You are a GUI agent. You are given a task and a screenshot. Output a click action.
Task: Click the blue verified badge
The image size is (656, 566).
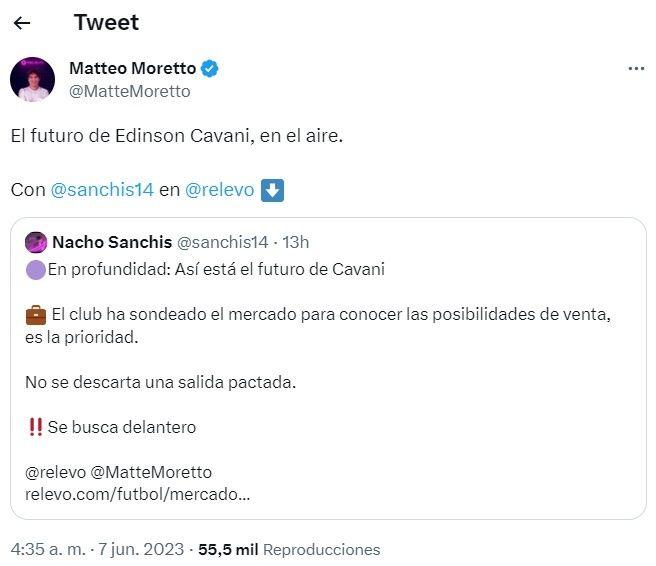tap(211, 68)
